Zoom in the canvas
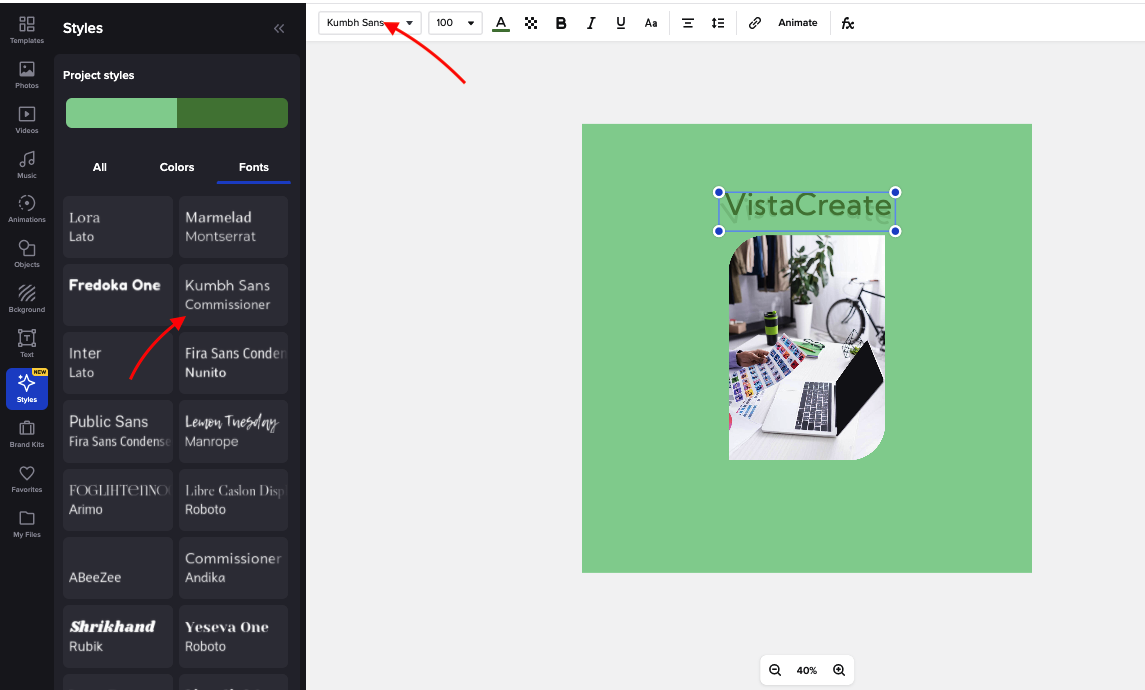The width and height of the screenshot is (1145, 690). 839,670
